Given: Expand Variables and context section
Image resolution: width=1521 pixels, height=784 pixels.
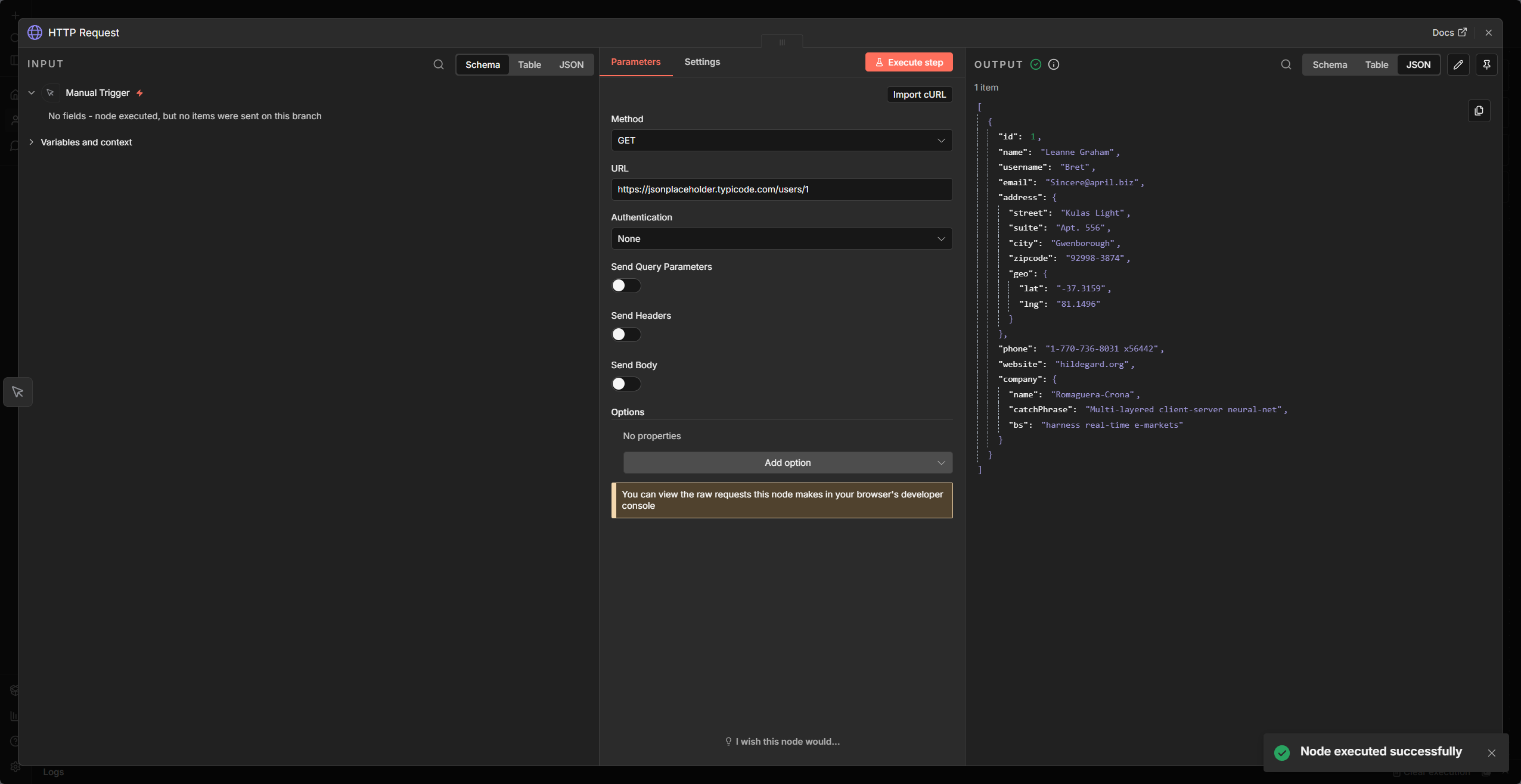Looking at the screenshot, I should click(86, 142).
